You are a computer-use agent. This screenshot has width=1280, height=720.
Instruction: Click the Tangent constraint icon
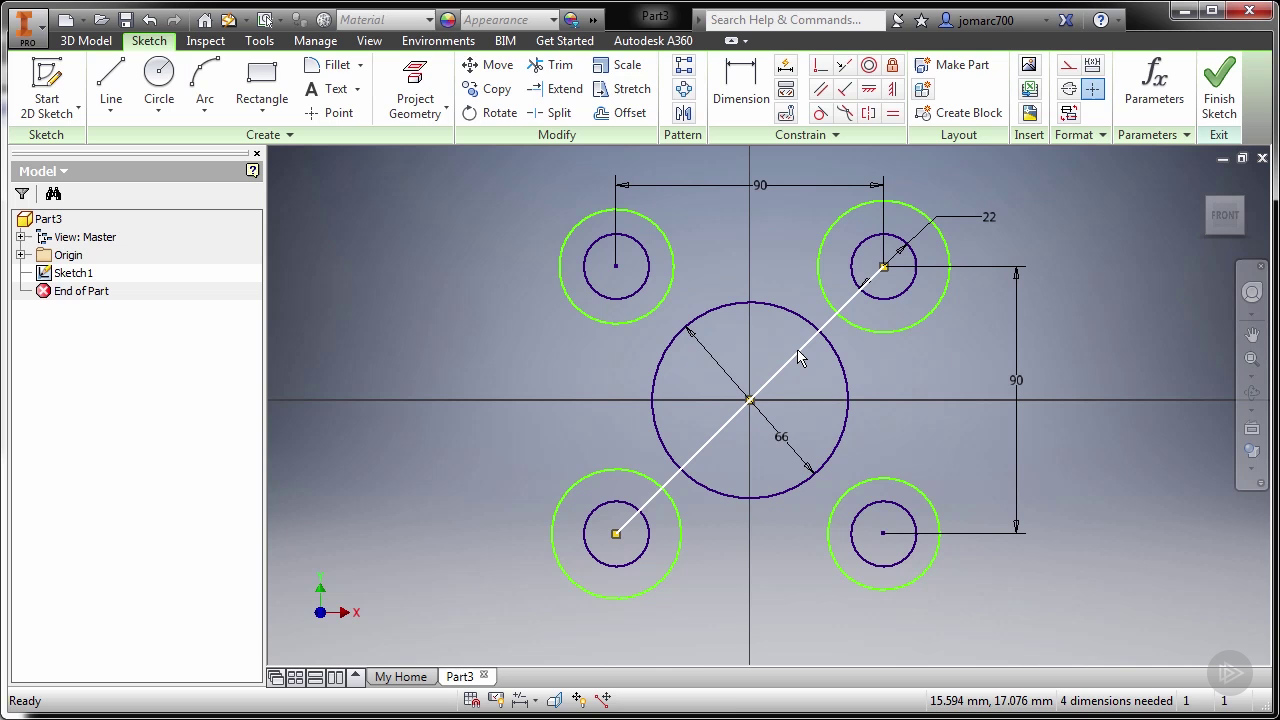[x=820, y=113]
